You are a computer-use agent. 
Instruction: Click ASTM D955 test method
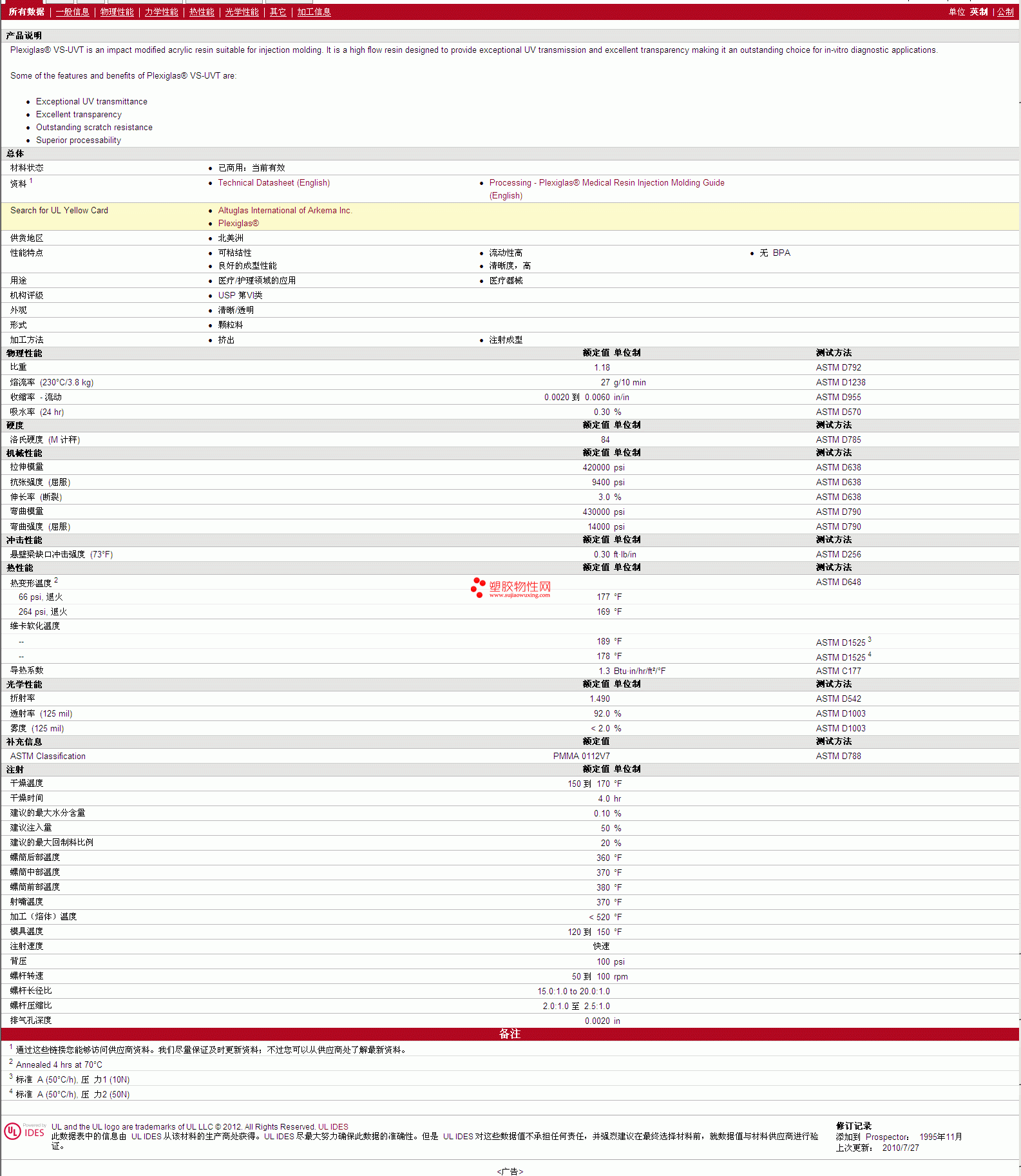[x=838, y=398]
